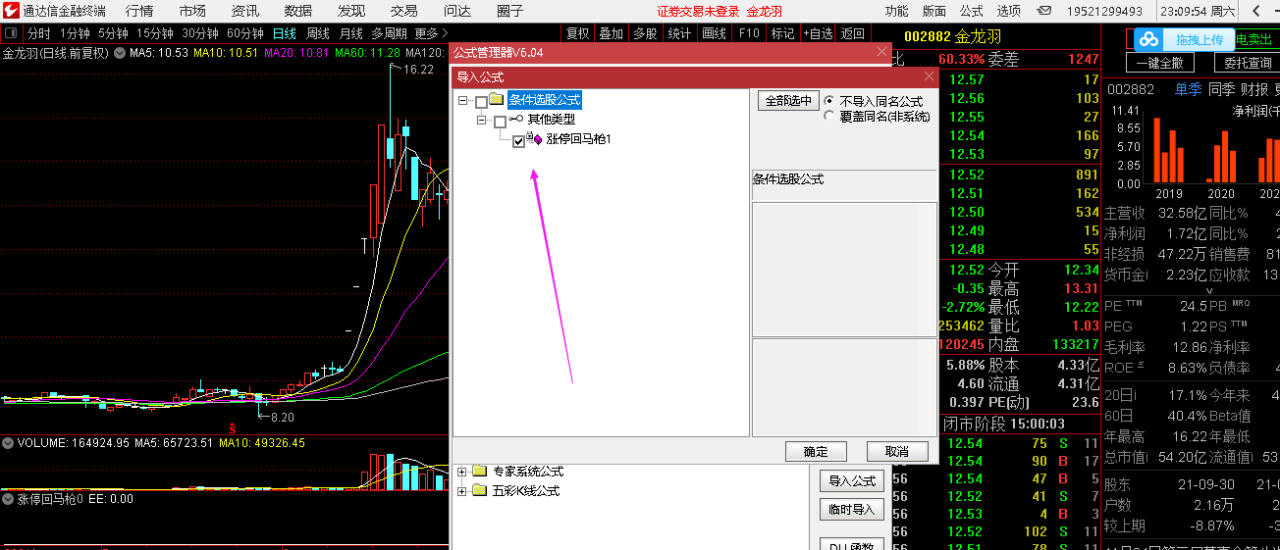This screenshot has height=550, width=1280.
Task: Open the 圈子 menu
Action: click(510, 11)
